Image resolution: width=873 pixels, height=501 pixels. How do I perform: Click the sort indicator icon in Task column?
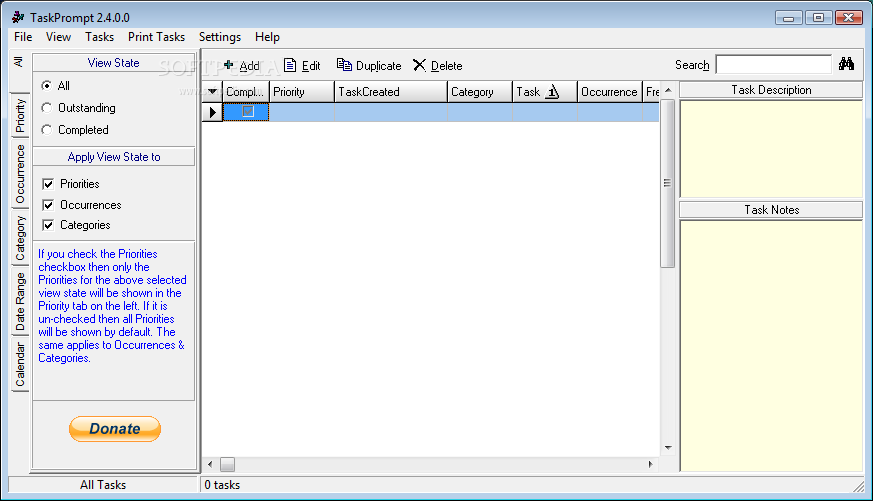point(552,92)
